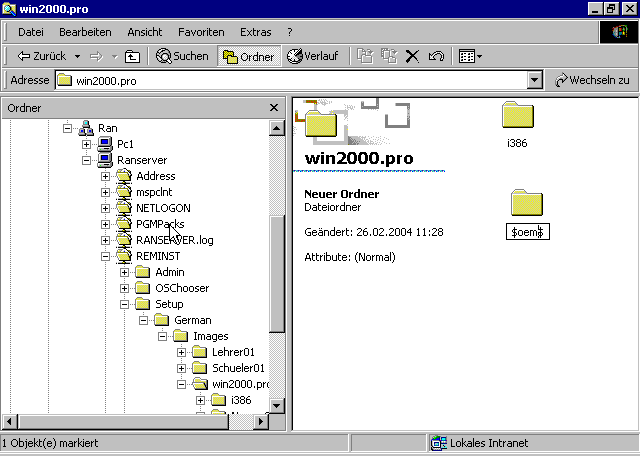Collapse the REMINST share
The width and height of the screenshot is (640, 456).
click(105, 256)
